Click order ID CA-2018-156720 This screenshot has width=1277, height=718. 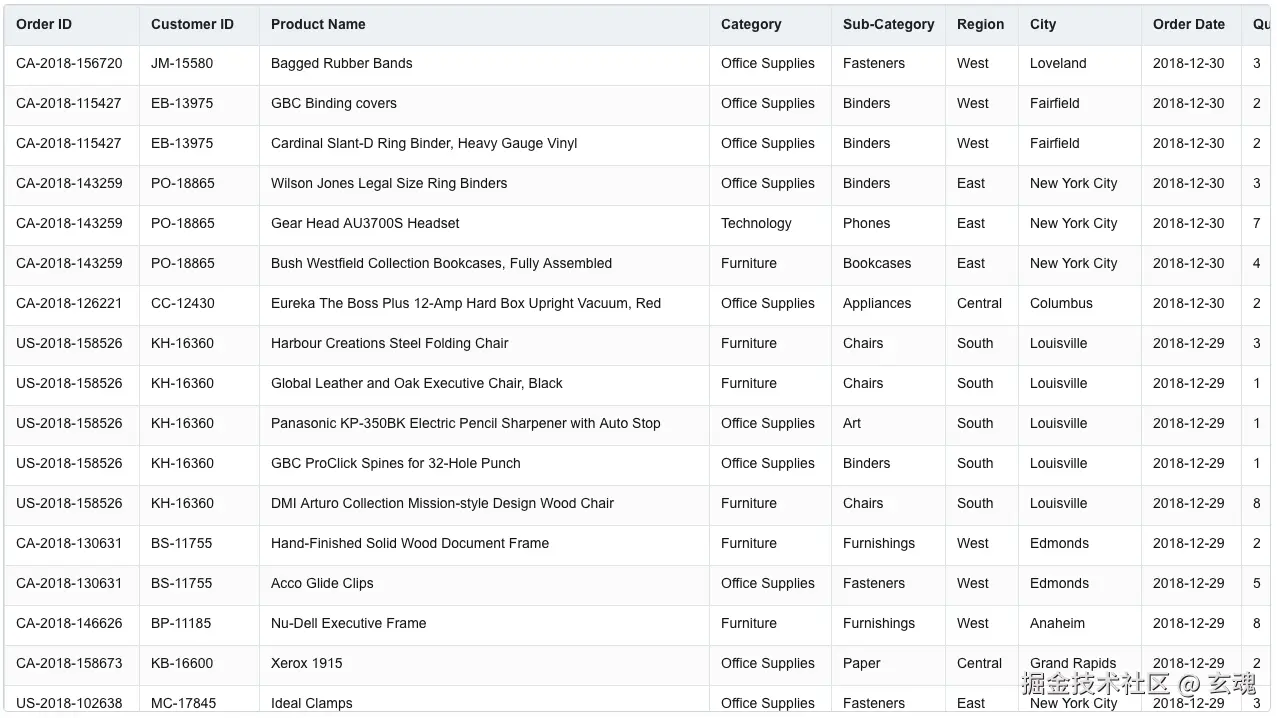[x=69, y=63]
